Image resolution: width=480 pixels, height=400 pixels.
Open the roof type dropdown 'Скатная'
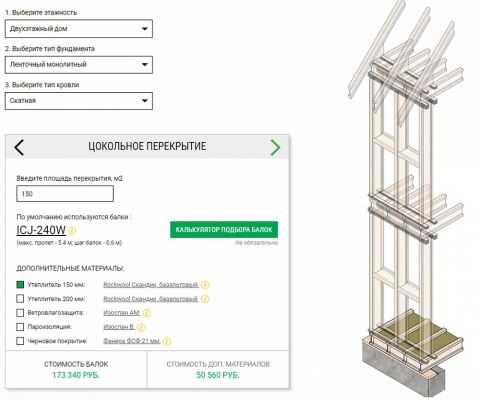(79, 101)
